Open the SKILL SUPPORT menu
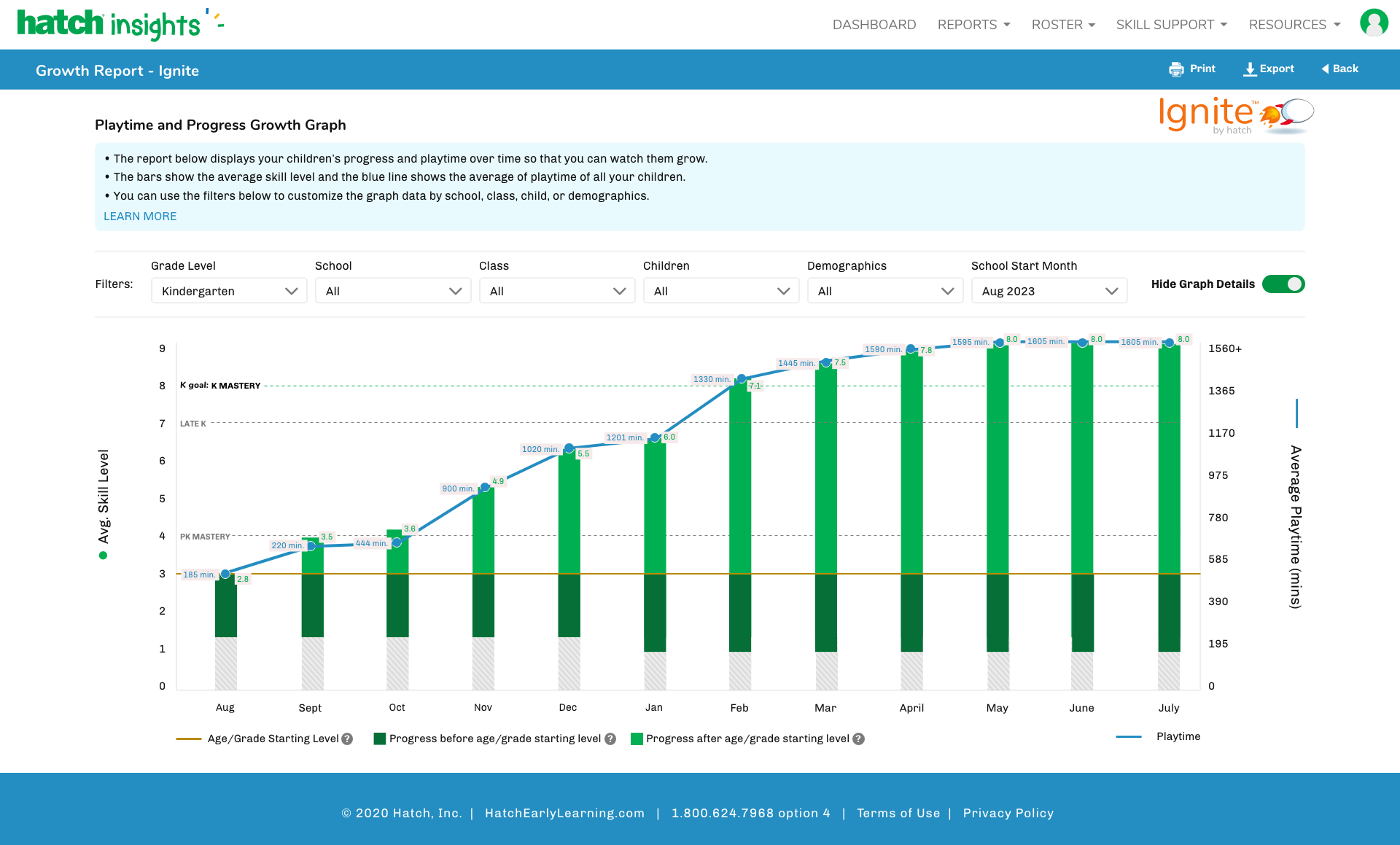Image resolution: width=1400 pixels, height=845 pixels. [x=1171, y=25]
